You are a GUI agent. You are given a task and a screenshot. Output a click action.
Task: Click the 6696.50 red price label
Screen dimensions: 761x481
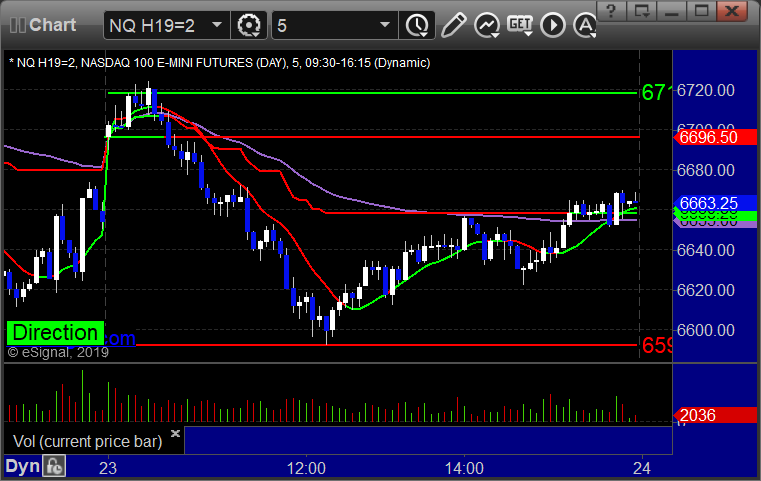pos(715,137)
